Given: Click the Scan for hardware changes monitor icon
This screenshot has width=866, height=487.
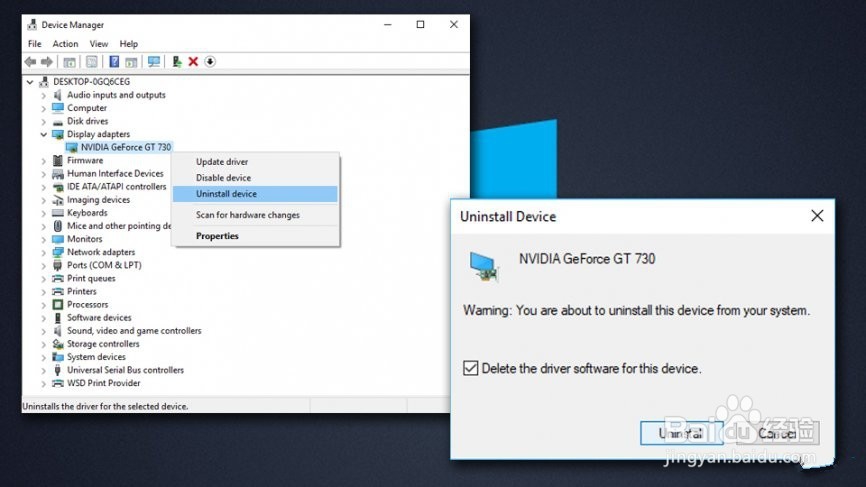Looking at the screenshot, I should pyautogui.click(x=154, y=62).
